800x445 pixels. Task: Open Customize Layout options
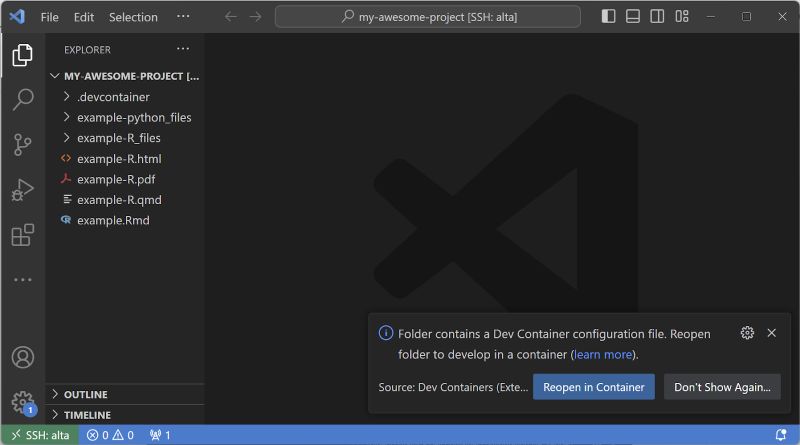pyautogui.click(x=682, y=16)
